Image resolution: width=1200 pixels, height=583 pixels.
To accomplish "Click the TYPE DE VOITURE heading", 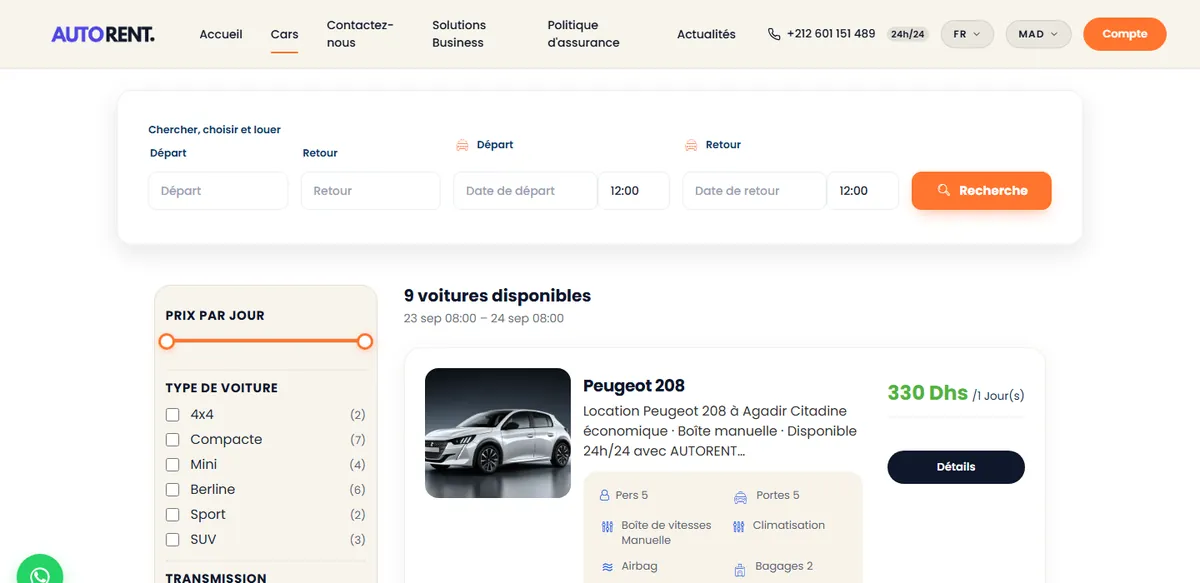I will coord(221,388).
